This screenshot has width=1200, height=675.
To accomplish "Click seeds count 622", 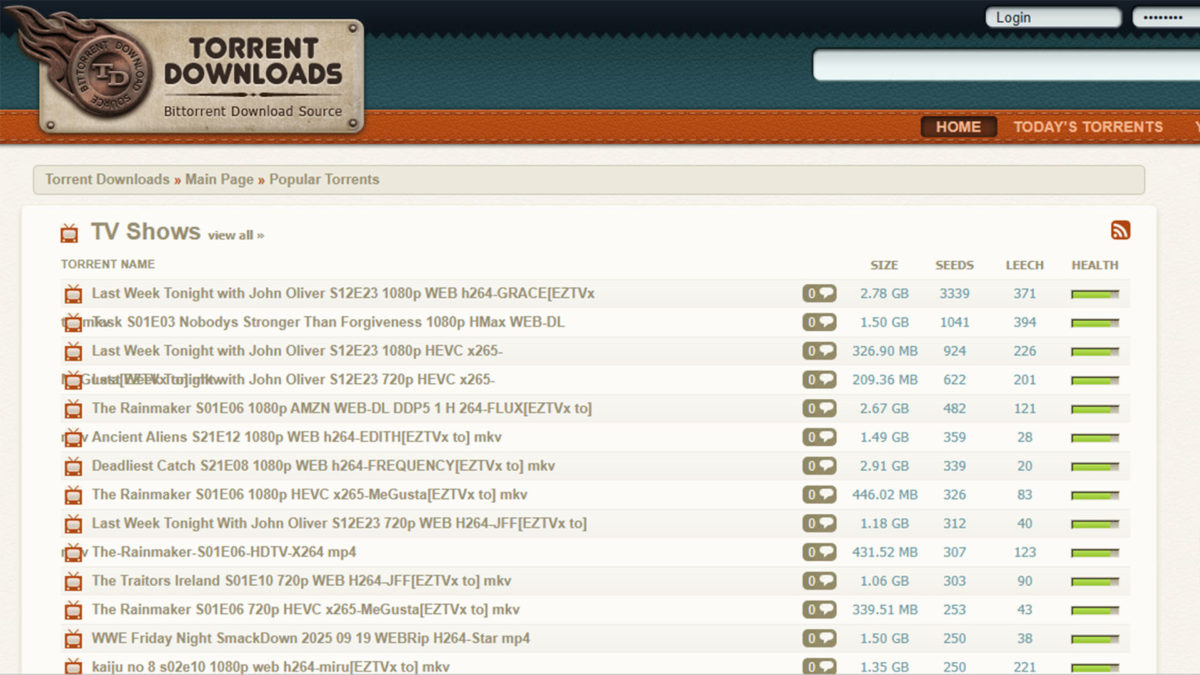I will (955, 380).
